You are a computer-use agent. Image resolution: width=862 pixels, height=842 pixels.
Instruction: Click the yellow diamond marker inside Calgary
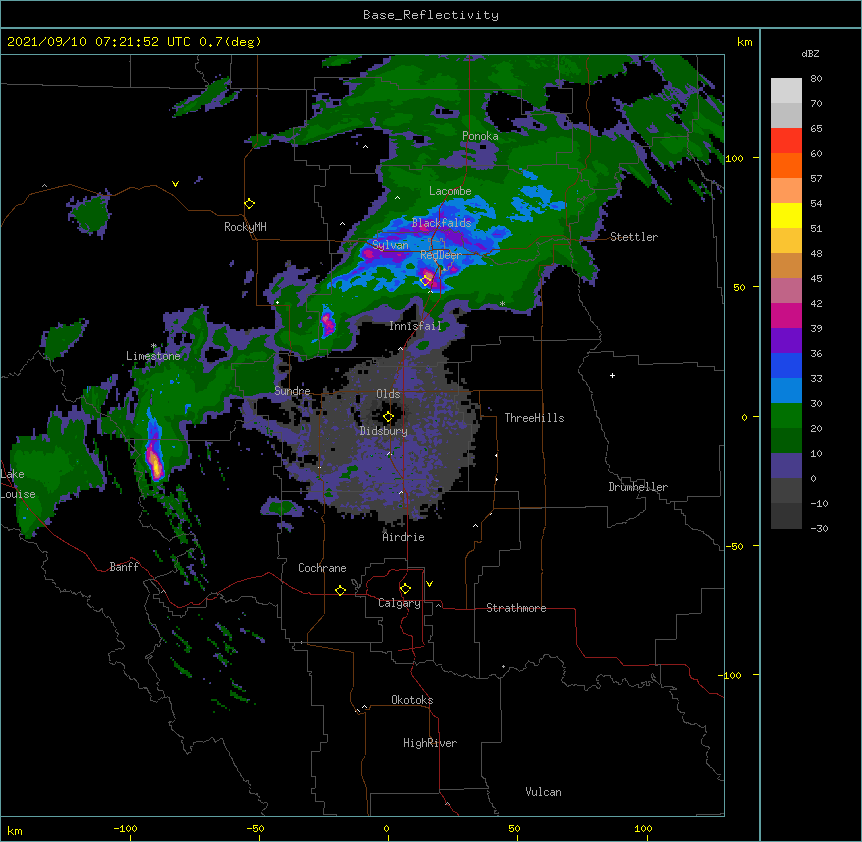tap(405, 589)
